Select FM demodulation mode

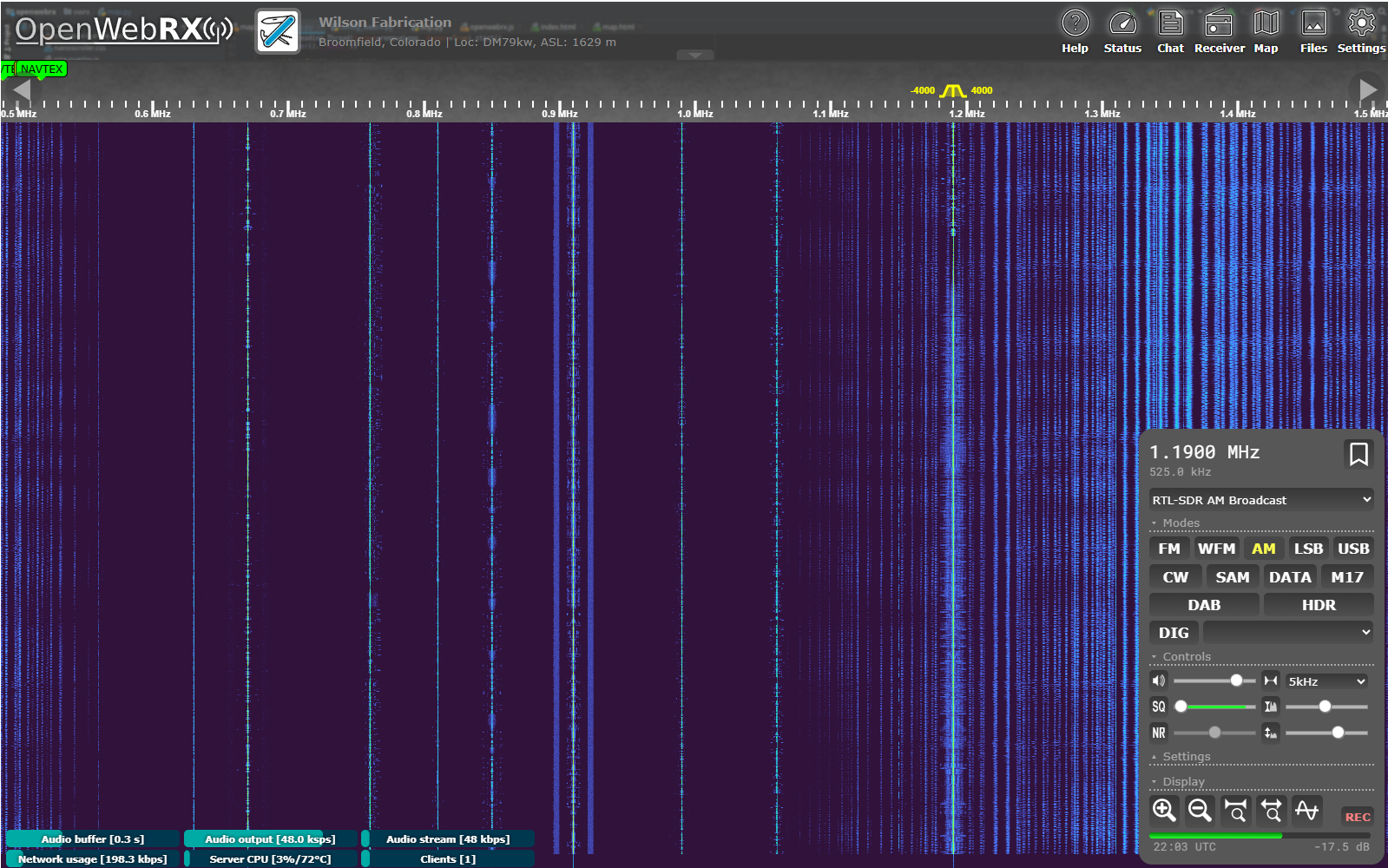(1169, 549)
